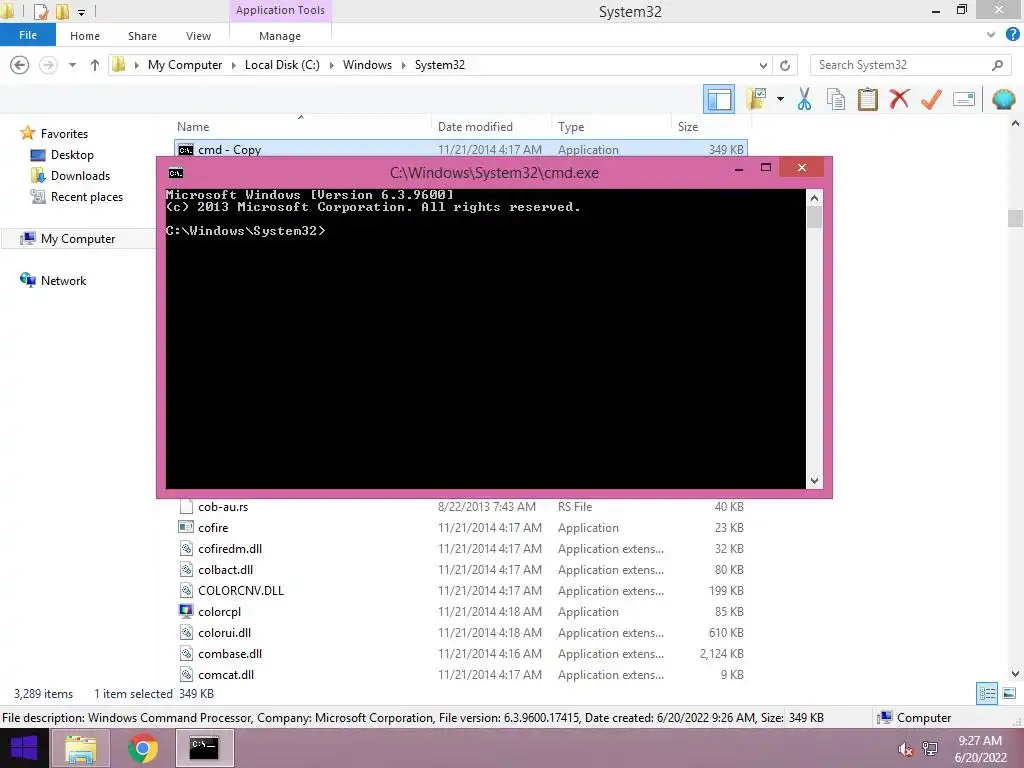Screen dimensions: 1024x768
Task: Click the Copy pages icon
Action: tap(836, 99)
